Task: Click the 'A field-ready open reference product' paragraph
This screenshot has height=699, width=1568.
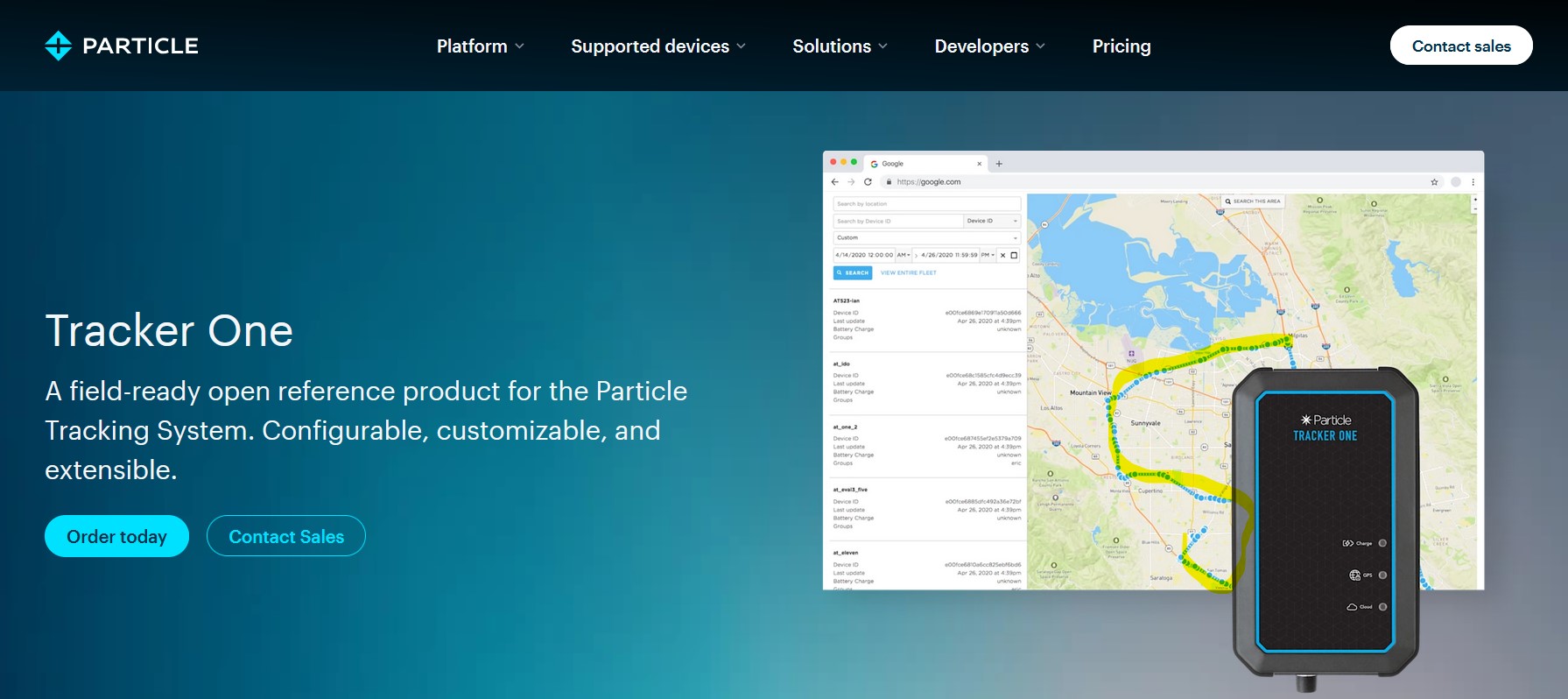Action: 366,430
